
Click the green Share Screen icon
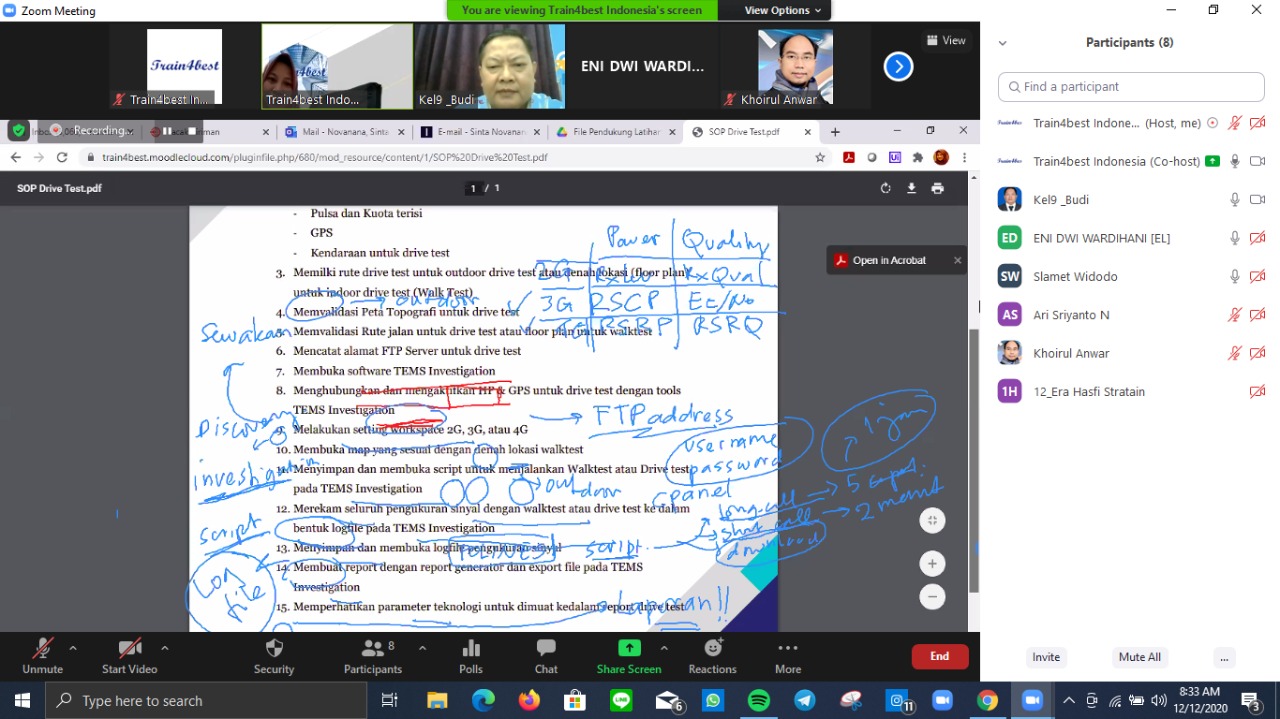click(x=629, y=649)
